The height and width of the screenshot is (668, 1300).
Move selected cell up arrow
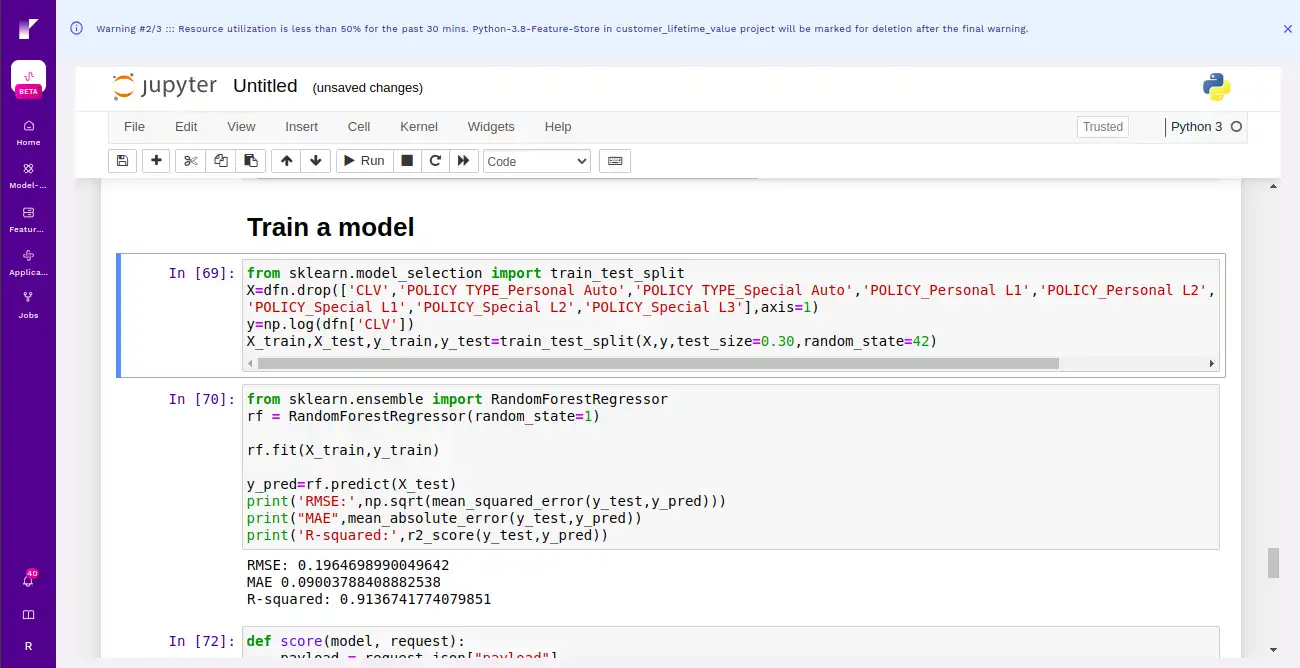pos(287,160)
